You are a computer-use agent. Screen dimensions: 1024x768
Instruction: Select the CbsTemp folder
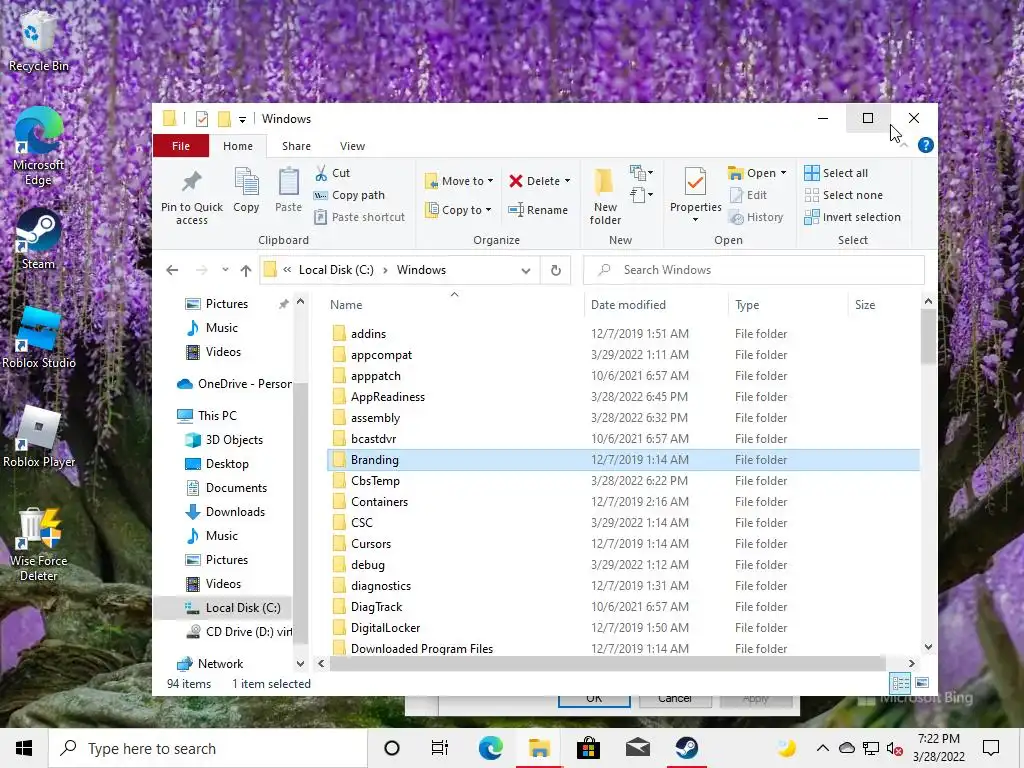pyautogui.click(x=624, y=481)
